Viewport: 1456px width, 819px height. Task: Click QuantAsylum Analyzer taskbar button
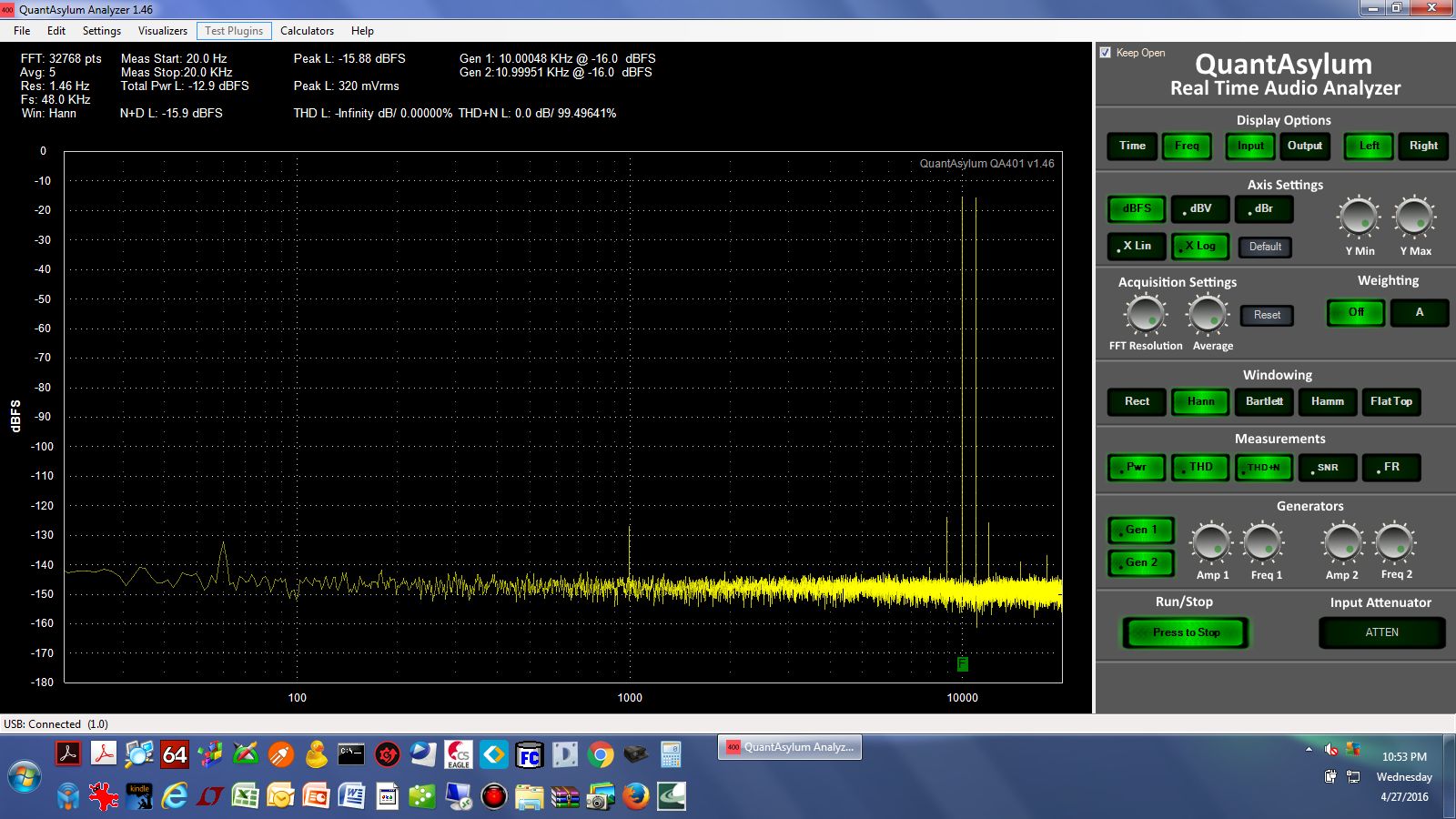pyautogui.click(x=790, y=747)
